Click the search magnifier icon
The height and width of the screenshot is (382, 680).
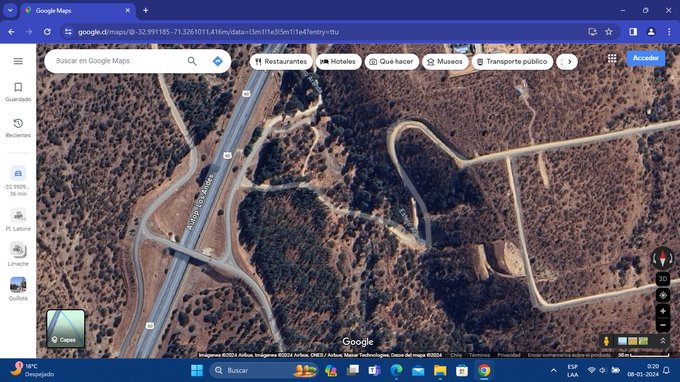pyautogui.click(x=192, y=61)
